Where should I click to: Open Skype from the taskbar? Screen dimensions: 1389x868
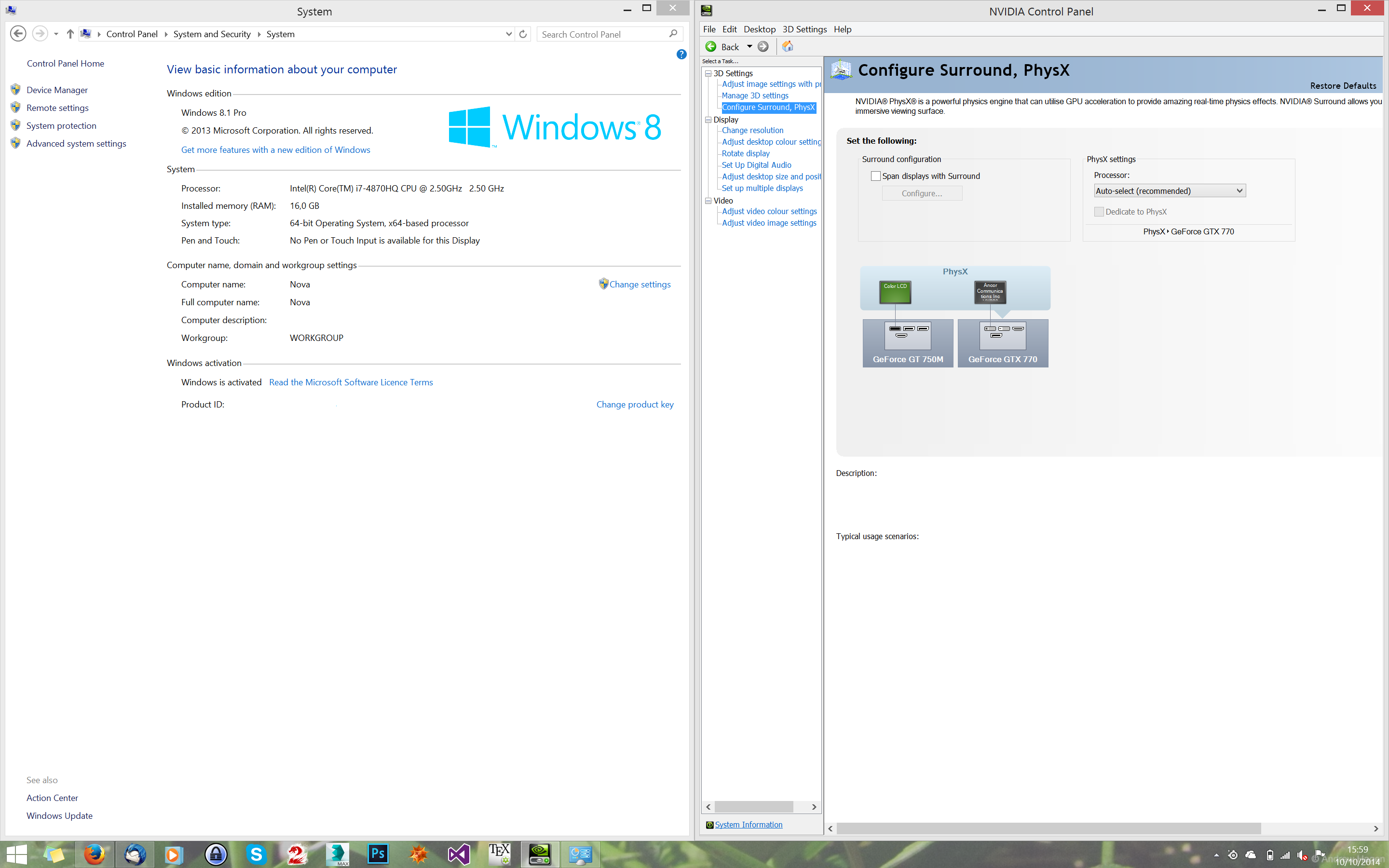tap(256, 854)
